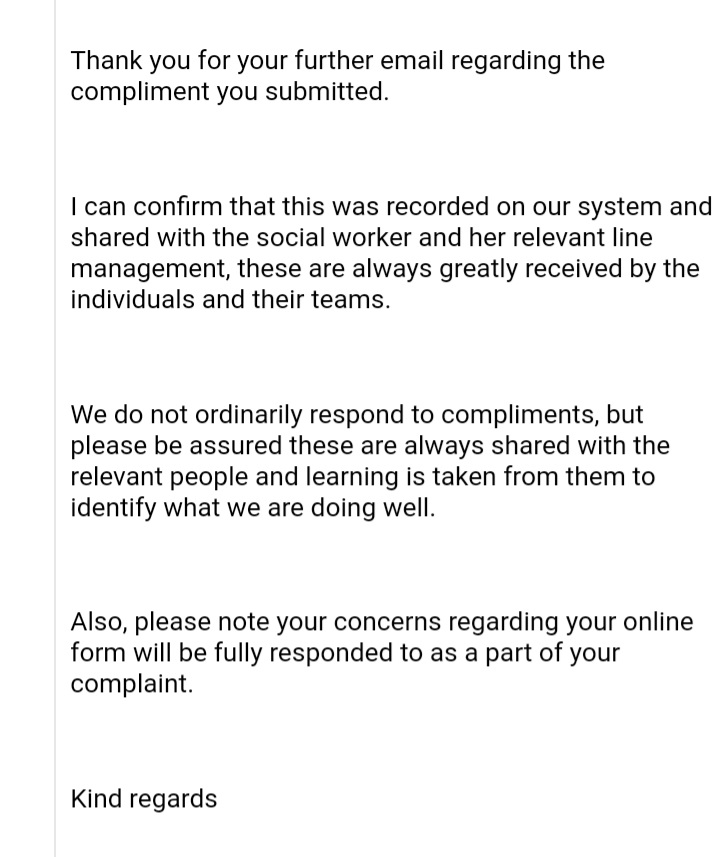Image resolution: width=720 pixels, height=857 pixels.
Task: Click the word 'complaint.'
Action: (x=131, y=685)
